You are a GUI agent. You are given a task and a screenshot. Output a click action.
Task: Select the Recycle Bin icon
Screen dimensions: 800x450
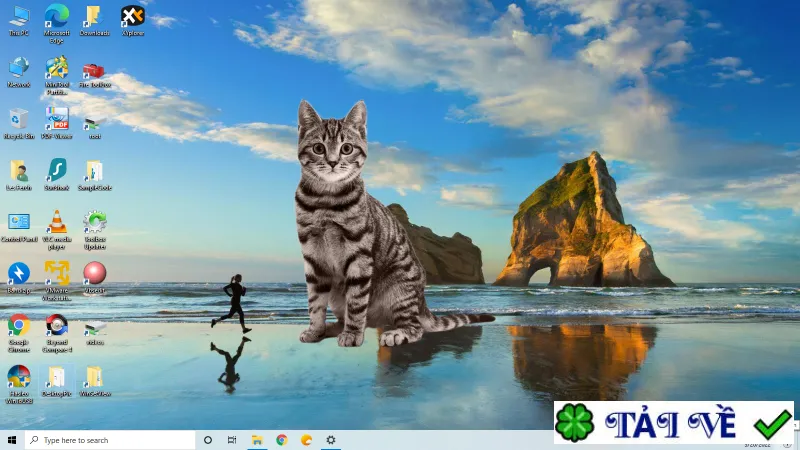19,123
